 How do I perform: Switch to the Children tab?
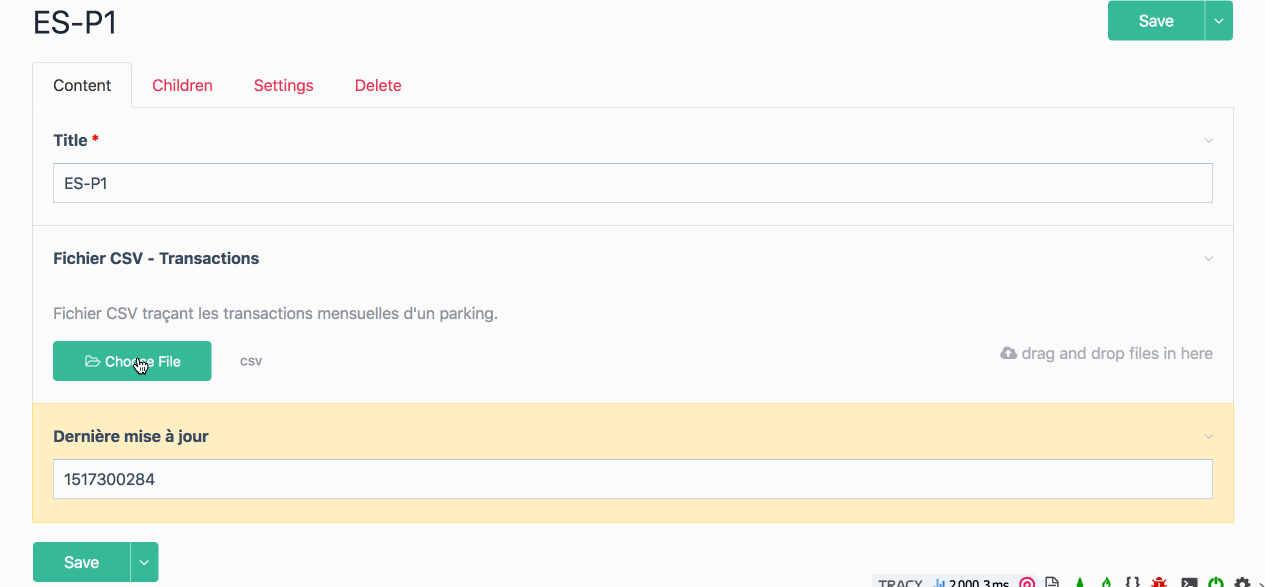(x=182, y=85)
